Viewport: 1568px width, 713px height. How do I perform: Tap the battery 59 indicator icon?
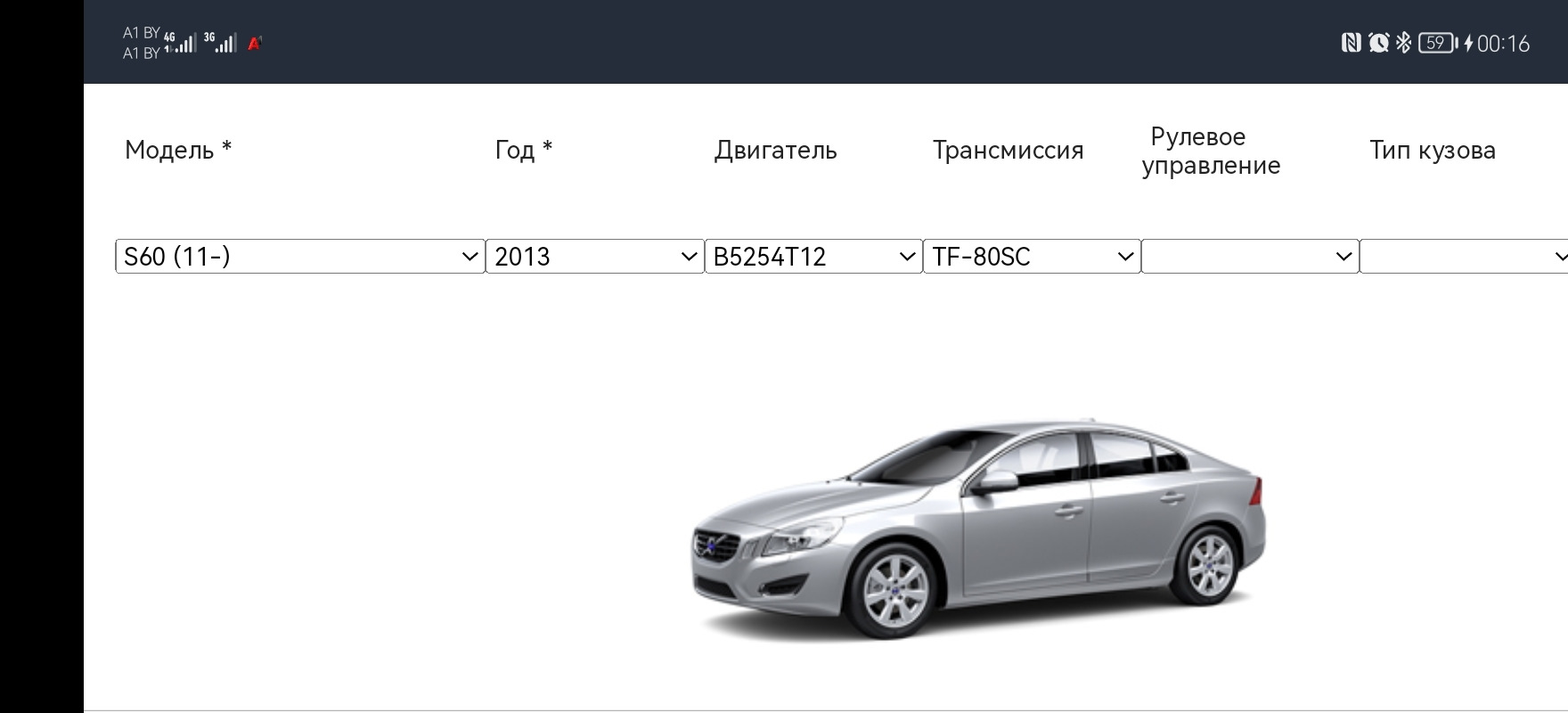pyautogui.click(x=1437, y=43)
